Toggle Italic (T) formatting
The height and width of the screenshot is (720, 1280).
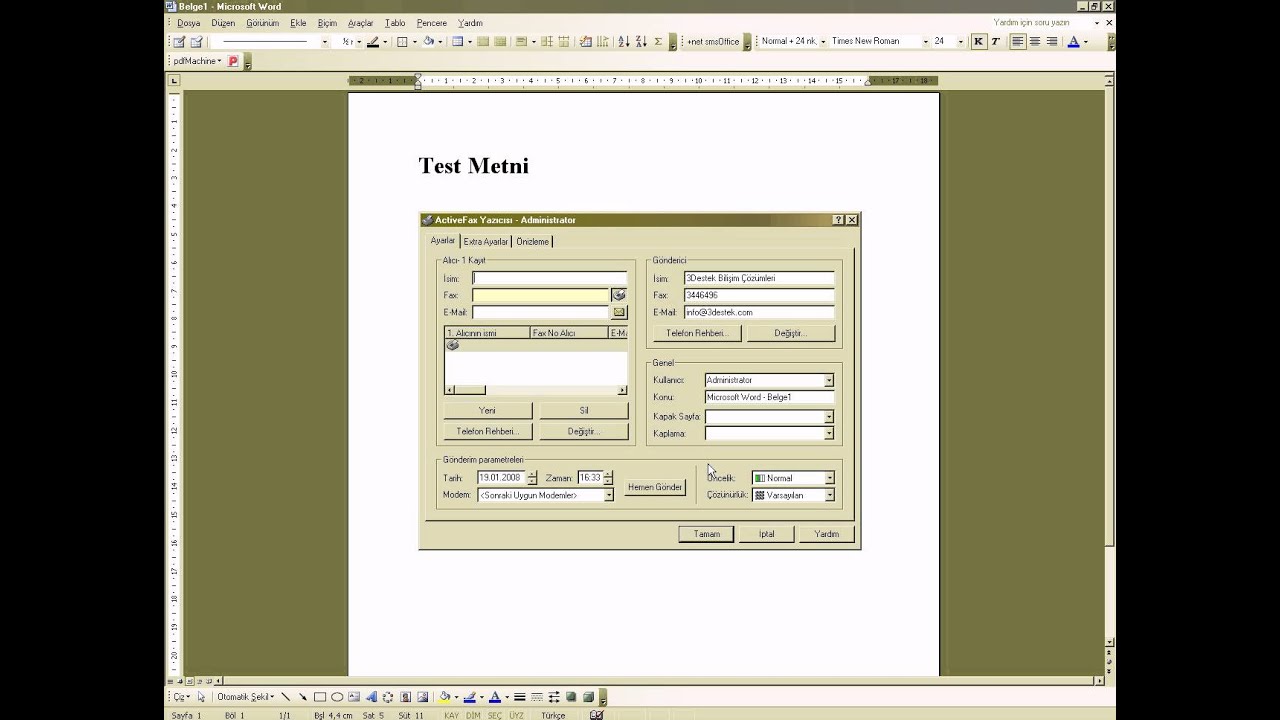coord(995,41)
